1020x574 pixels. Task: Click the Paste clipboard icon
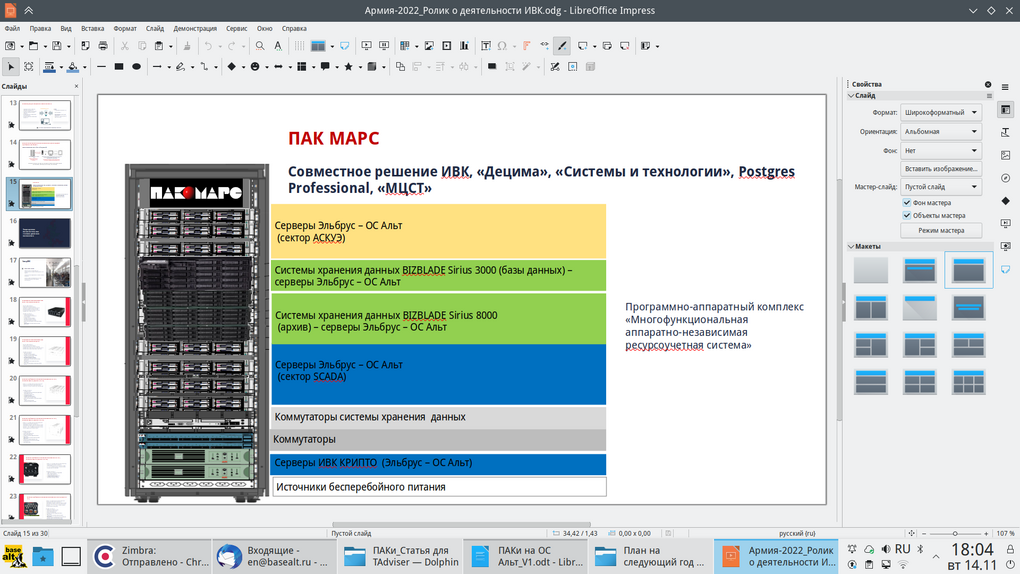159,46
